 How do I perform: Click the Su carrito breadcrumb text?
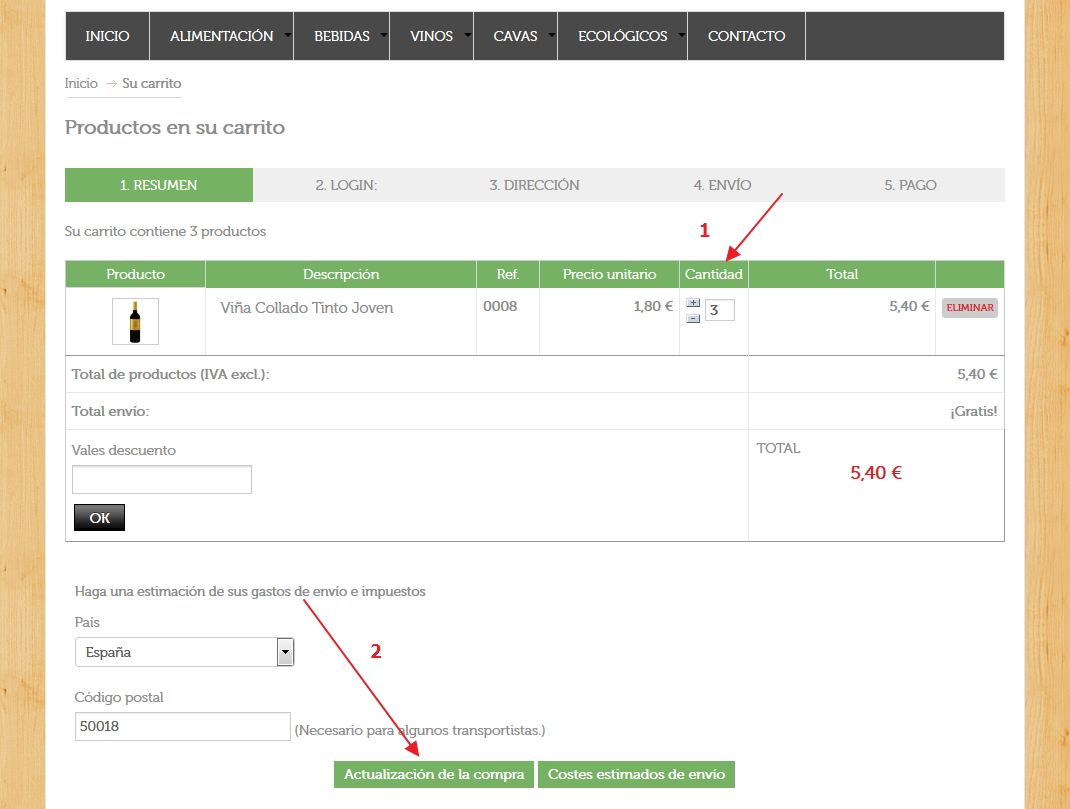click(x=151, y=83)
